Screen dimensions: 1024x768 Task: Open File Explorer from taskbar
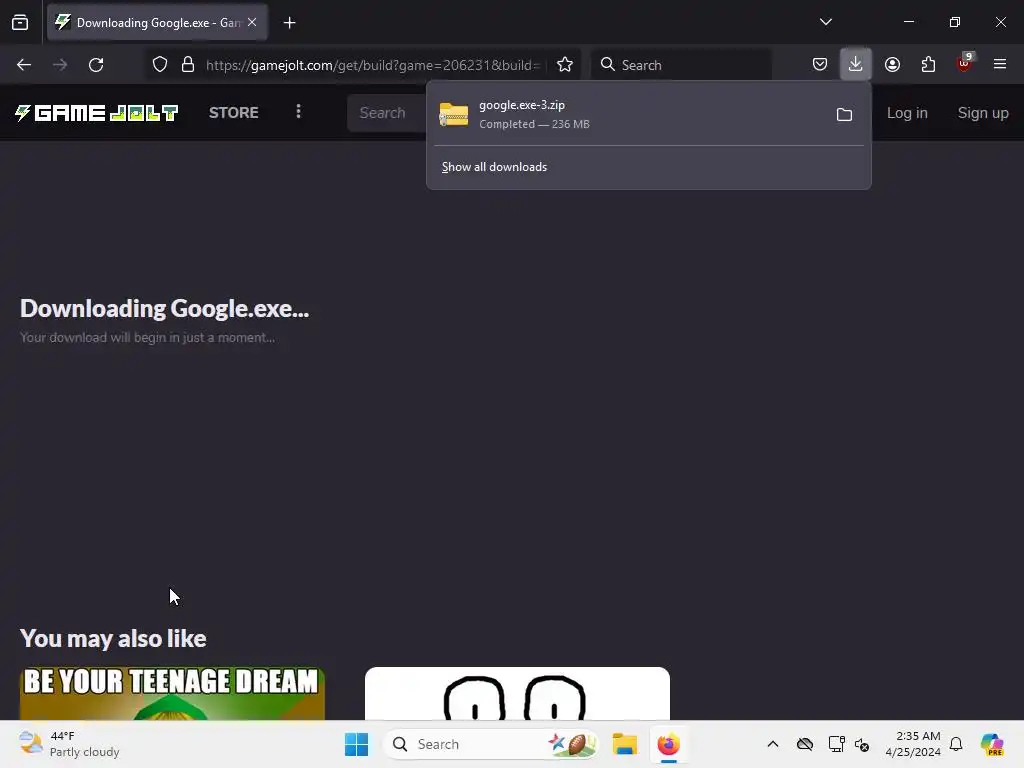[x=624, y=744]
